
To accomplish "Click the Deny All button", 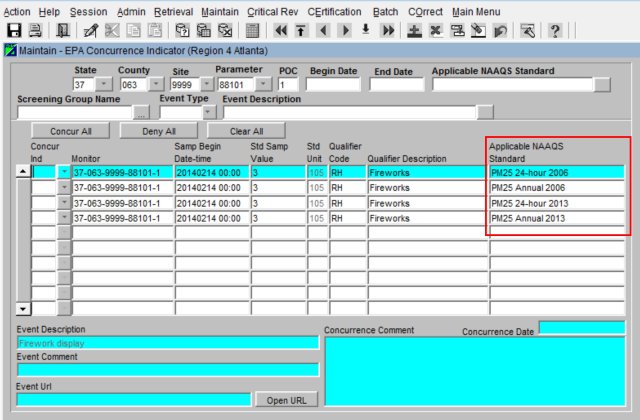I will click(x=159, y=131).
